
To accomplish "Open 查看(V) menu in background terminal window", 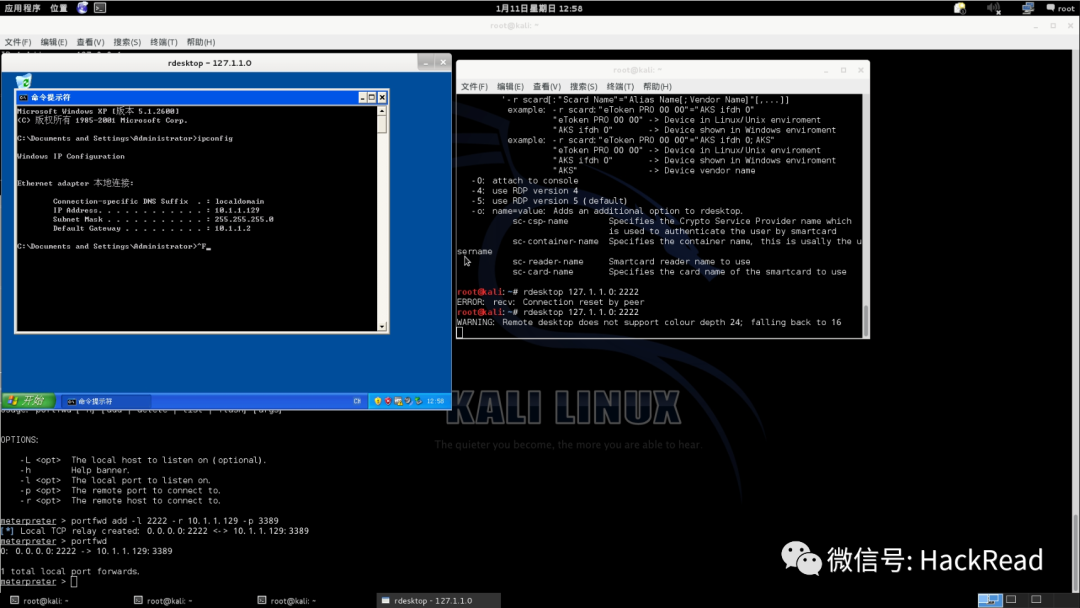I will coord(90,42).
